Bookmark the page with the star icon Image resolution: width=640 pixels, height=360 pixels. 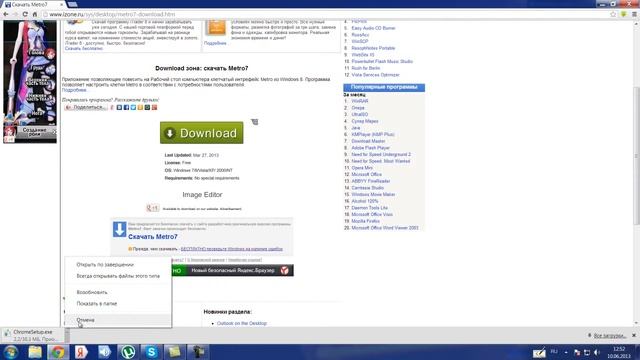(613, 14)
